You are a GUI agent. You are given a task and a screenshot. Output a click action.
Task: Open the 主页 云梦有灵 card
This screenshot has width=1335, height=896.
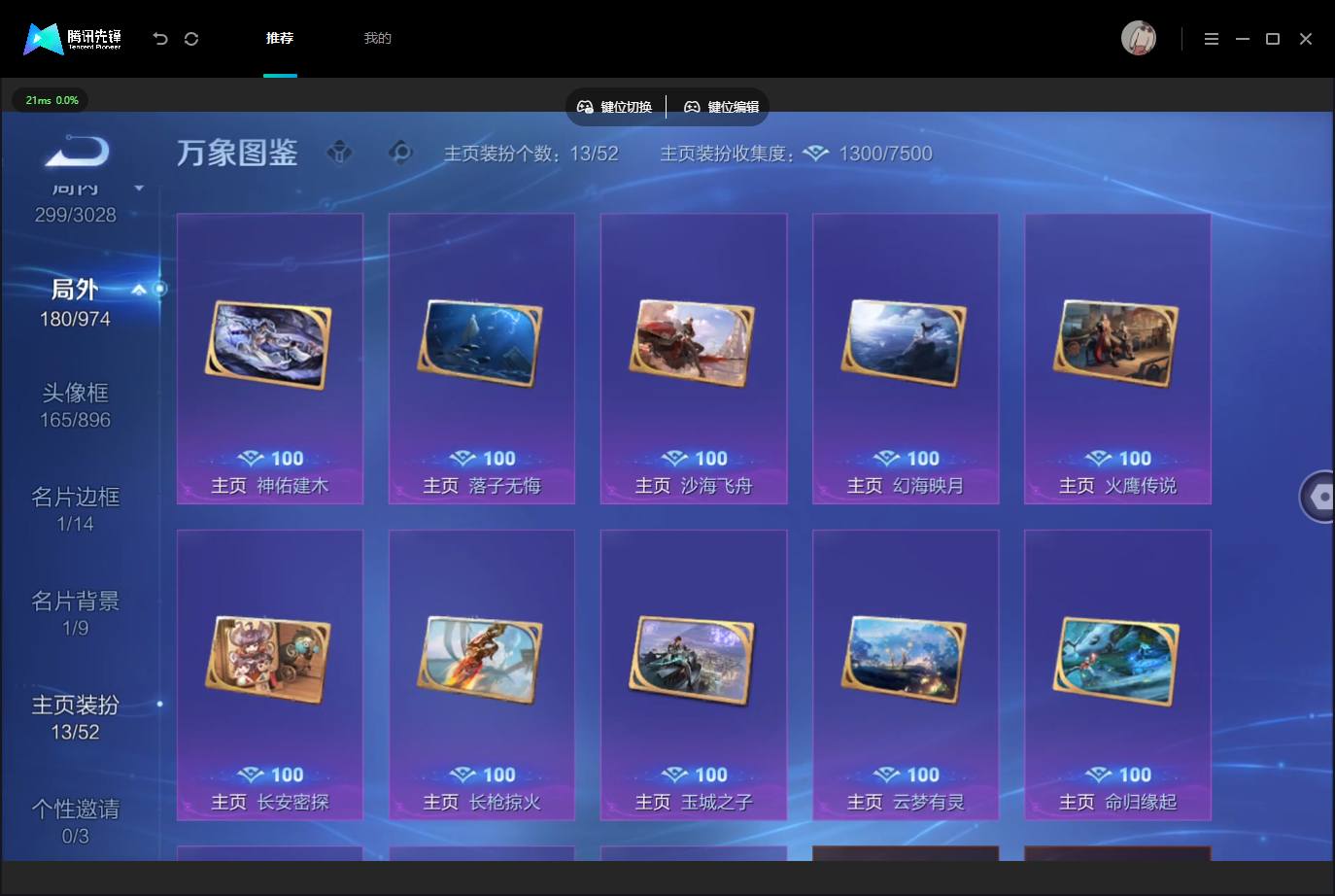click(906, 675)
